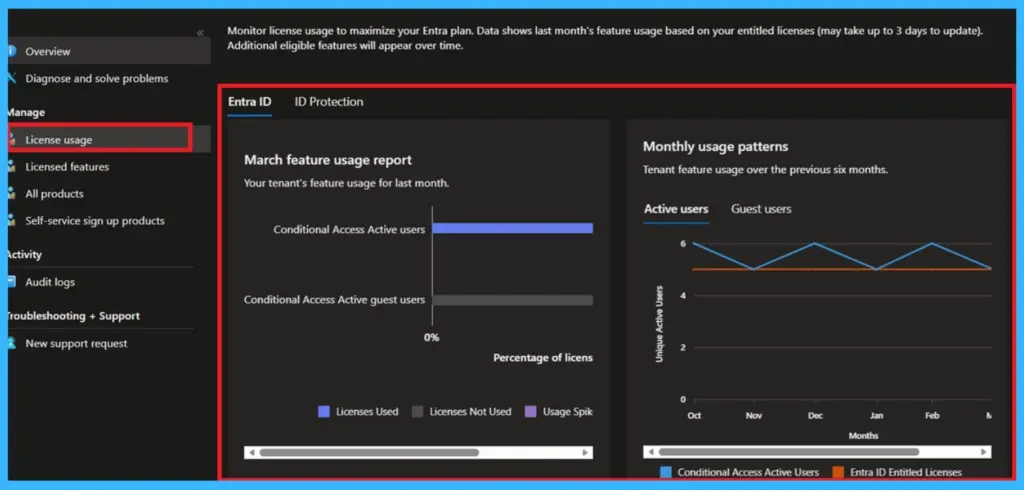Click the Unique Active Users axis title
This screenshot has width=1024, height=490.
tap(659, 324)
